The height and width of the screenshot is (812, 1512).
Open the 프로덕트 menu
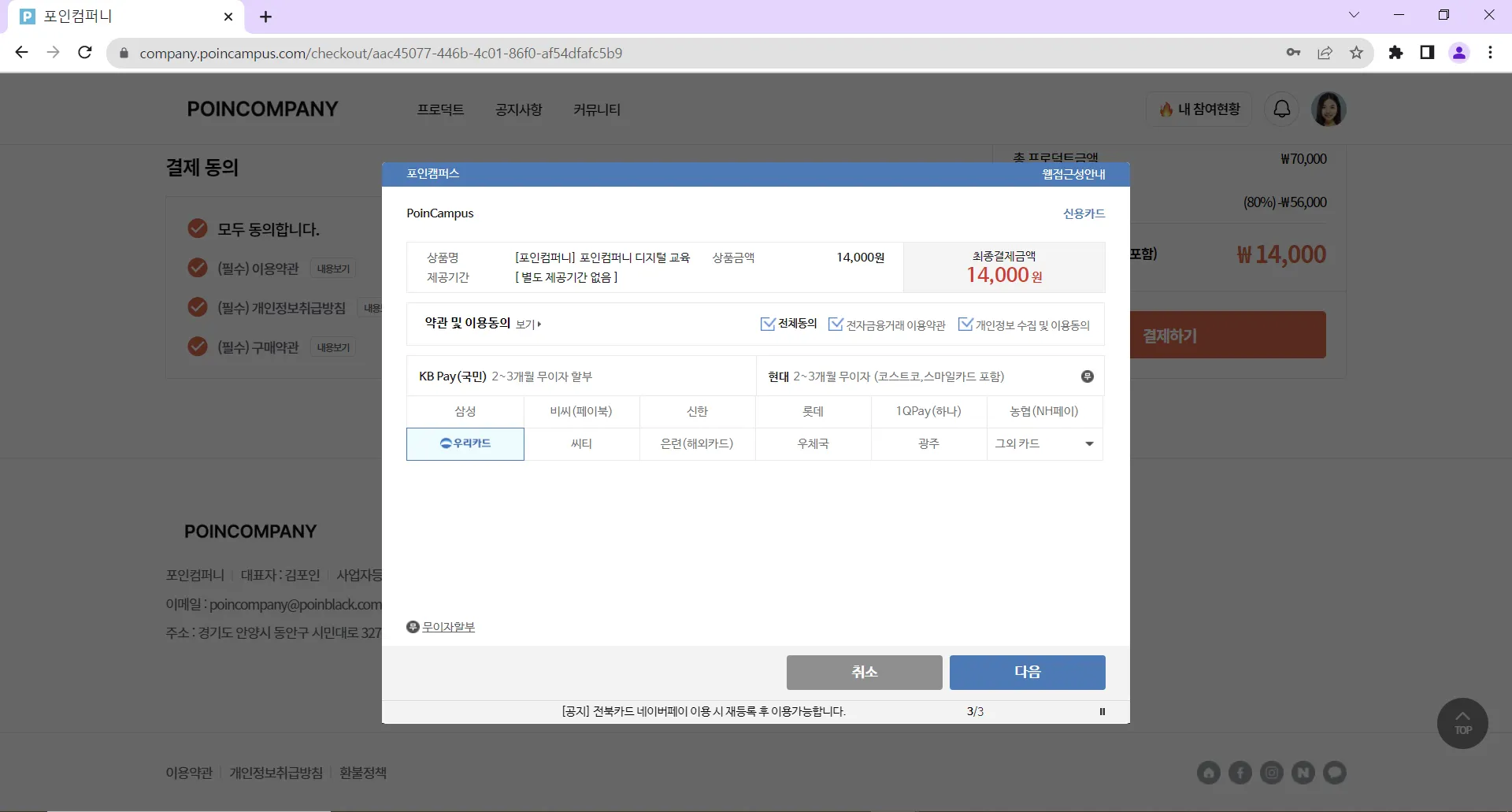pos(440,109)
